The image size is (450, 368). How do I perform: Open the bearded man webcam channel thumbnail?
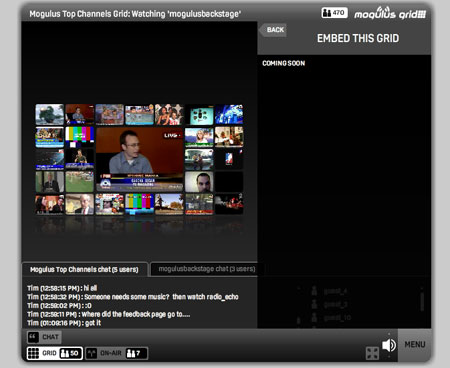pos(199,182)
